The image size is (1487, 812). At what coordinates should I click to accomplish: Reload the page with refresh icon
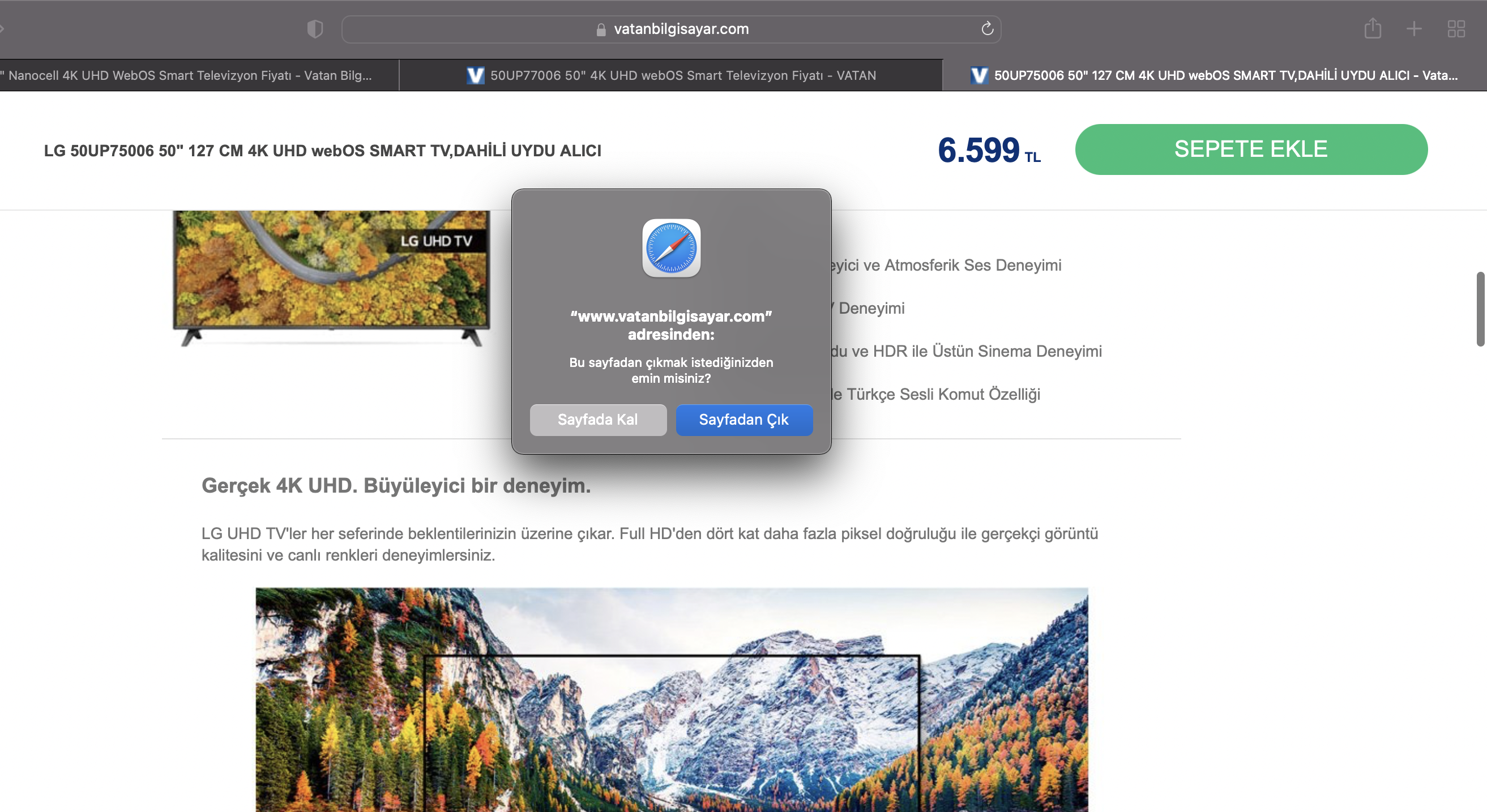point(987,29)
